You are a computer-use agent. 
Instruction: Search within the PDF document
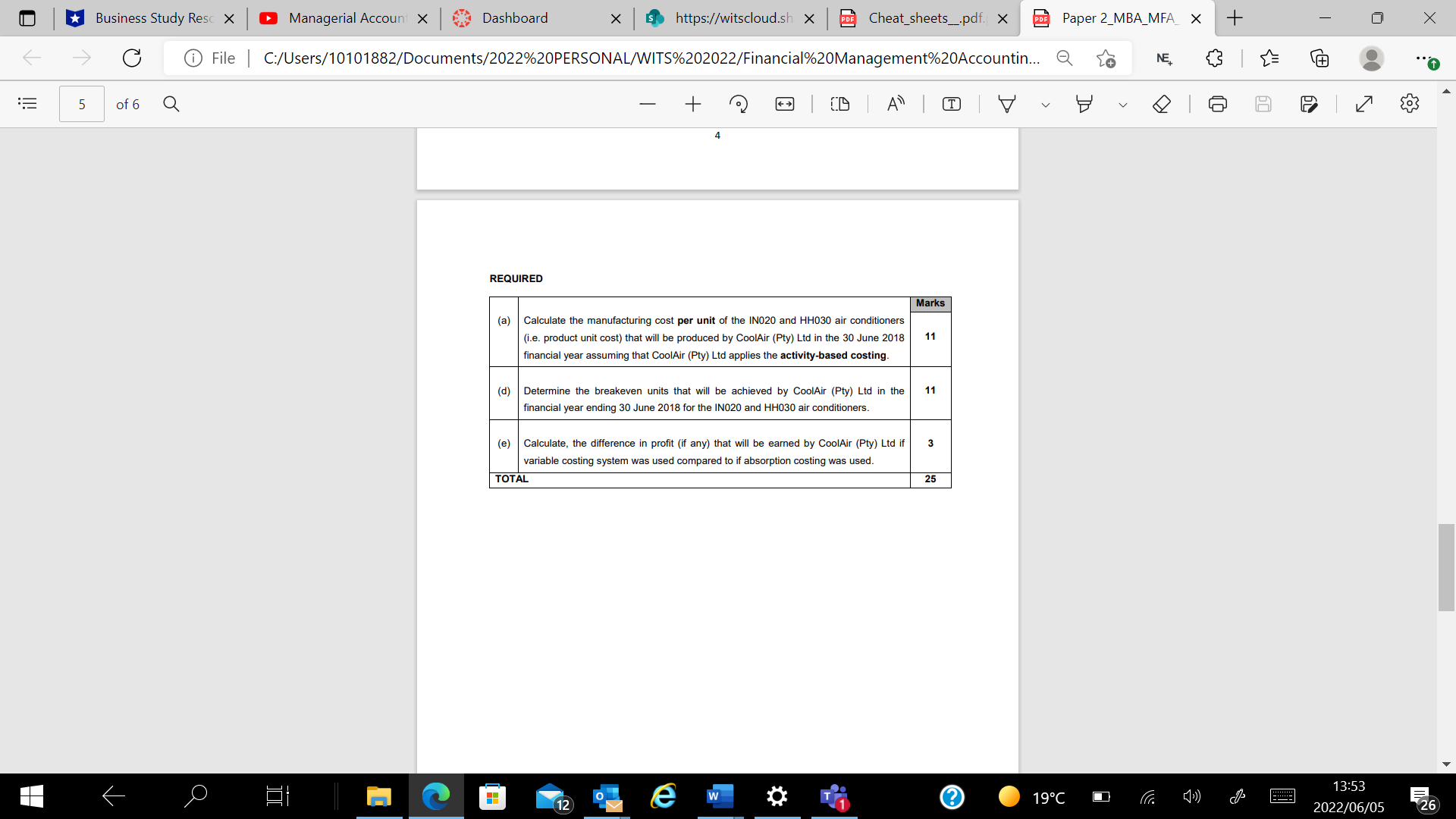click(x=171, y=104)
